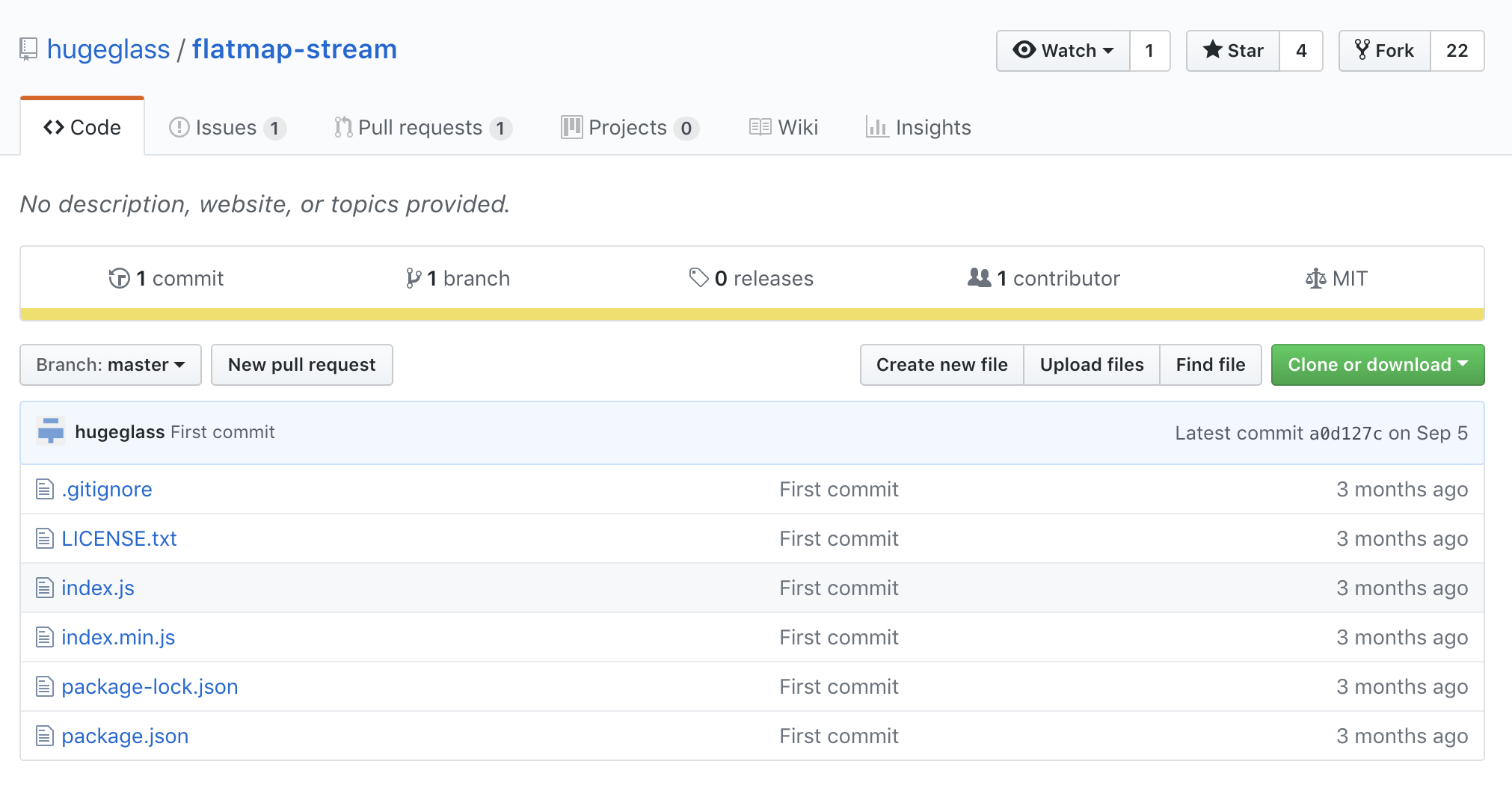Open the Pull requests tab

[x=420, y=127]
